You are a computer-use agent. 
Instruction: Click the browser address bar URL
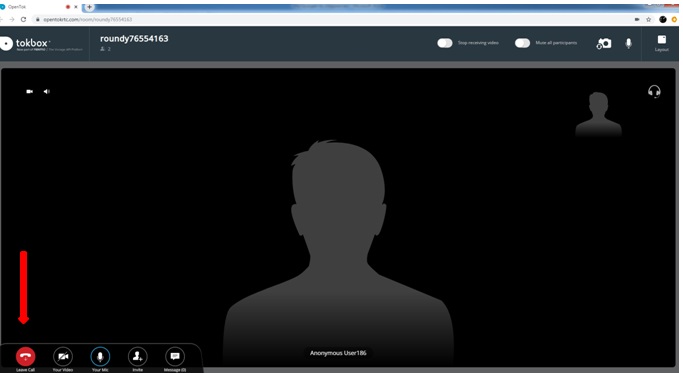(x=88, y=19)
